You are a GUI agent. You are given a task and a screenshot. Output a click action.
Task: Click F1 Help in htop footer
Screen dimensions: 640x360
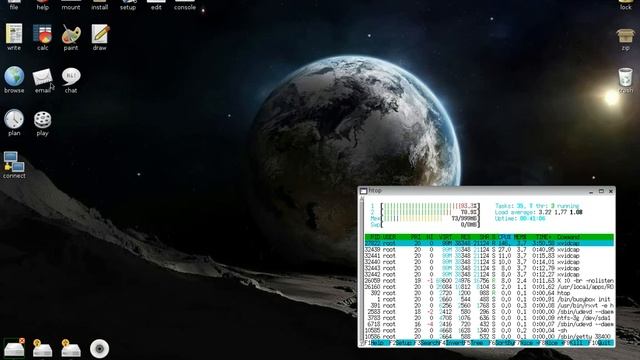coord(377,343)
